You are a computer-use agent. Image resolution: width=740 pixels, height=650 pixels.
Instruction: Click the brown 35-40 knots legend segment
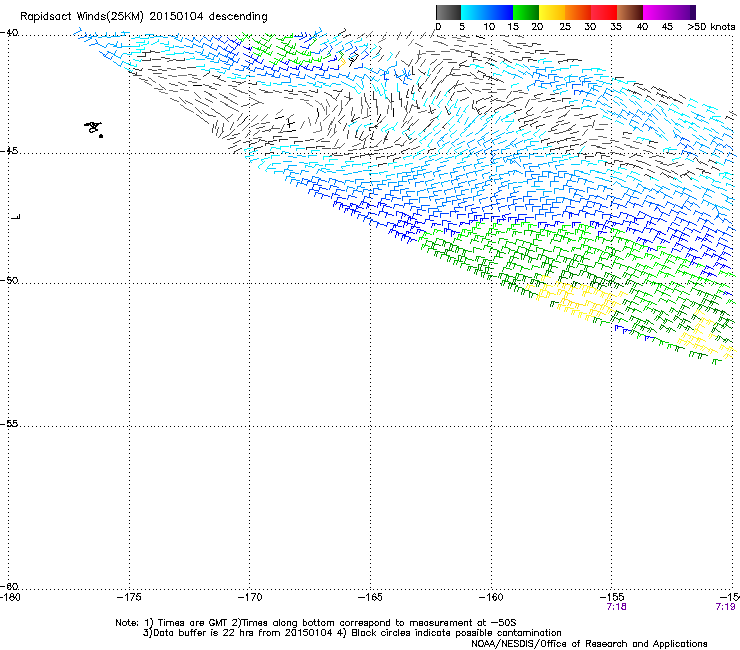(630, 12)
